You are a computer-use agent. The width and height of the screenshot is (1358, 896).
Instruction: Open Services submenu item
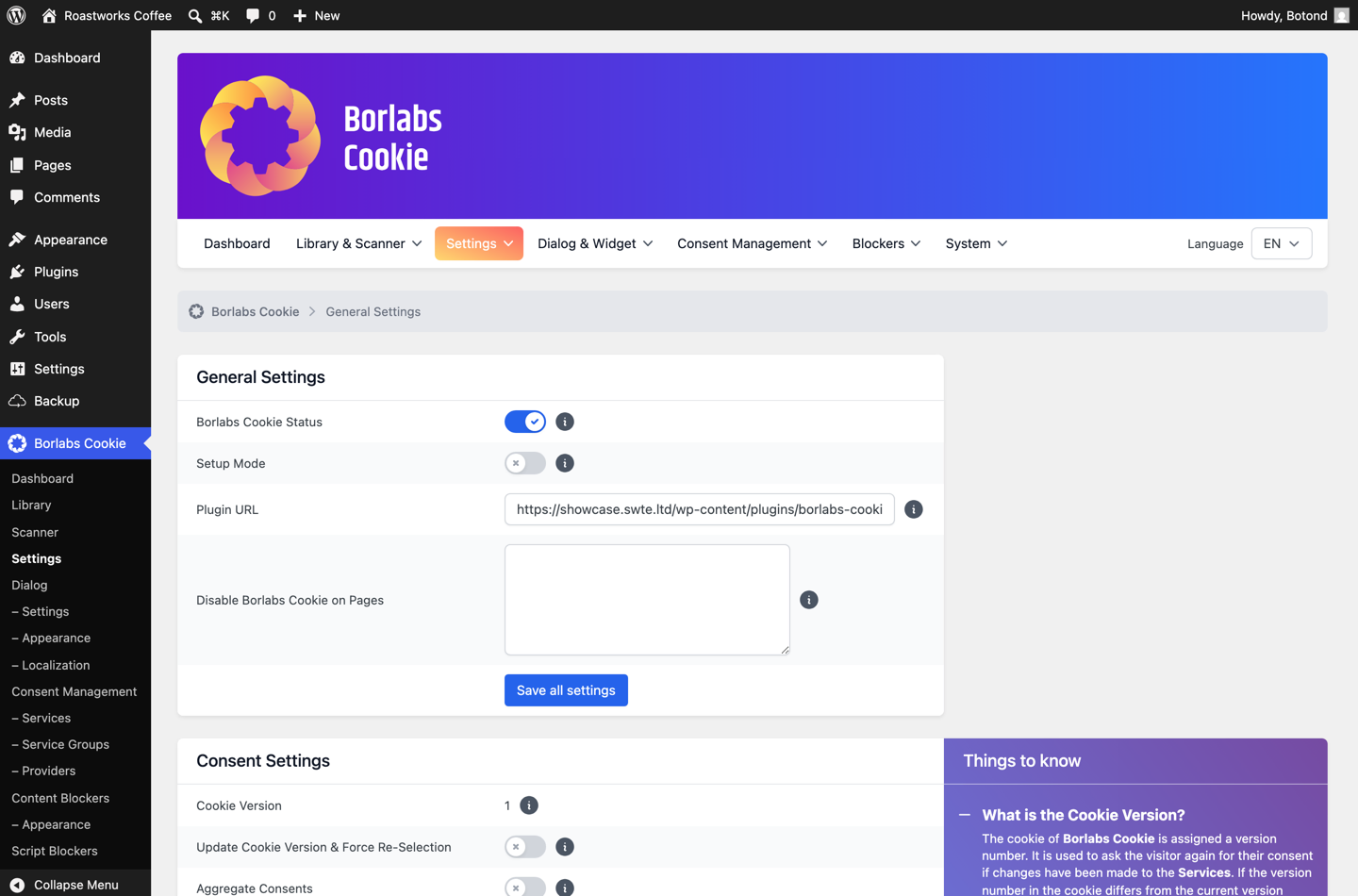pyautogui.click(x=41, y=718)
